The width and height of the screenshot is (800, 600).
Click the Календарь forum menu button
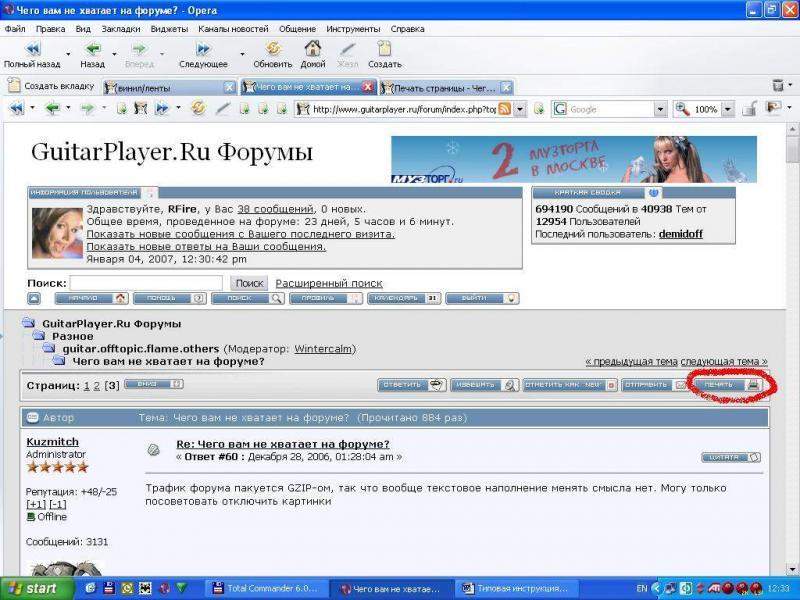pos(404,298)
